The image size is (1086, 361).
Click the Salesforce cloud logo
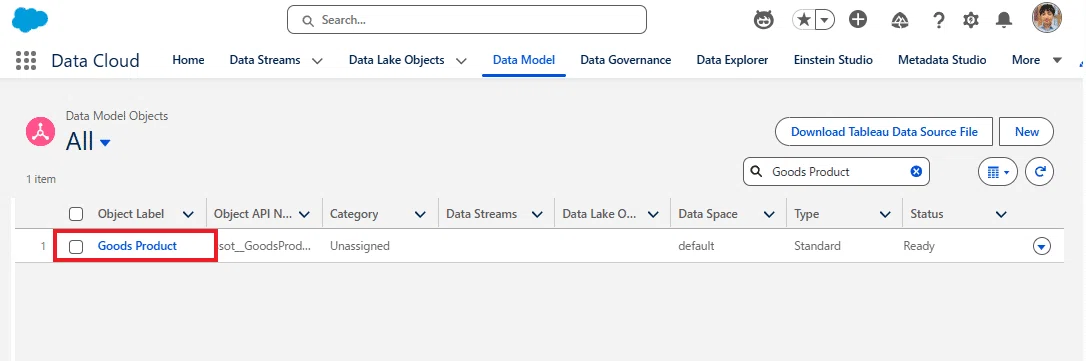30,19
